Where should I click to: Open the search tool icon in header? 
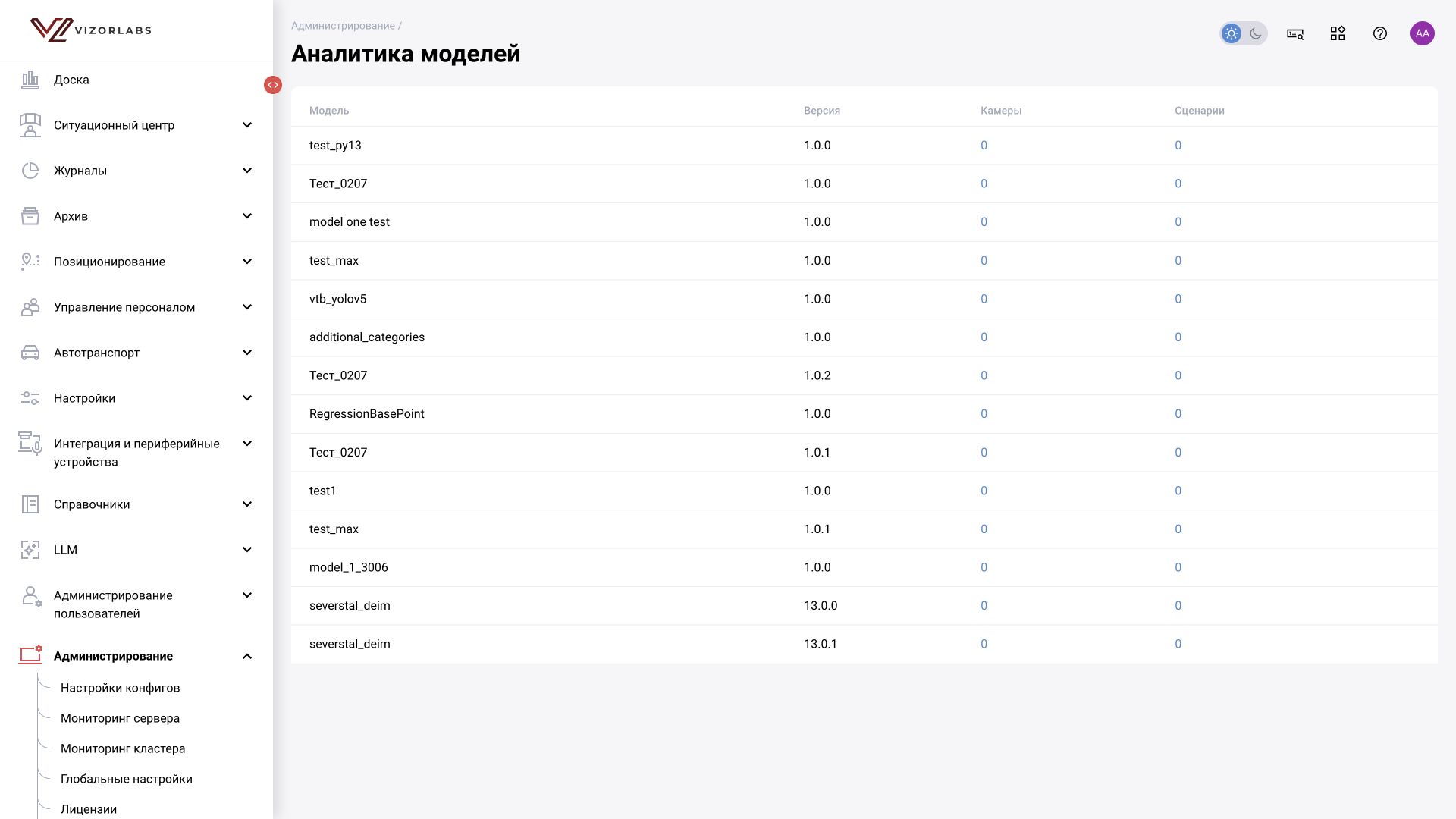pos(1295,33)
